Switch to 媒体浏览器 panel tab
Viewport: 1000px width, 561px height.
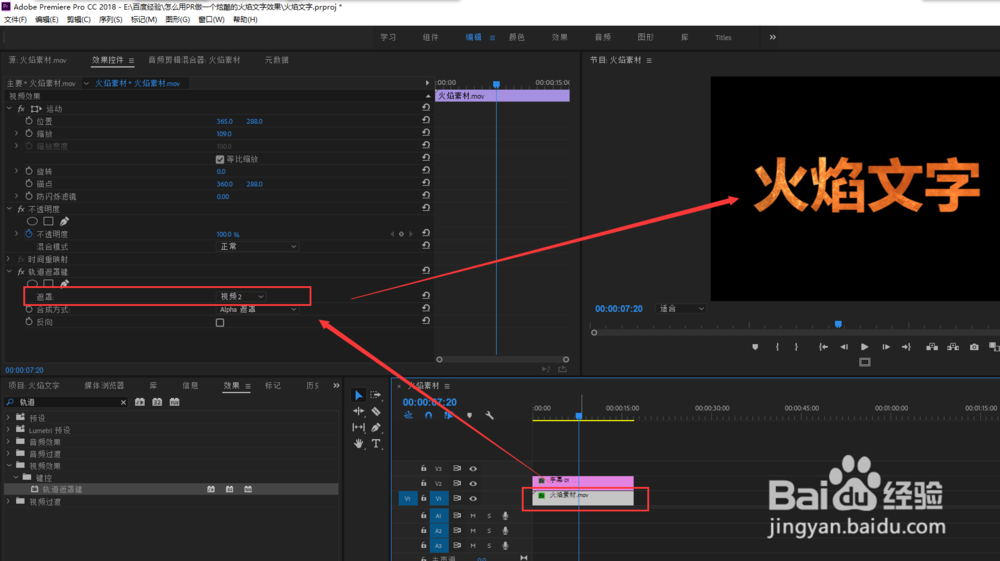(104, 386)
